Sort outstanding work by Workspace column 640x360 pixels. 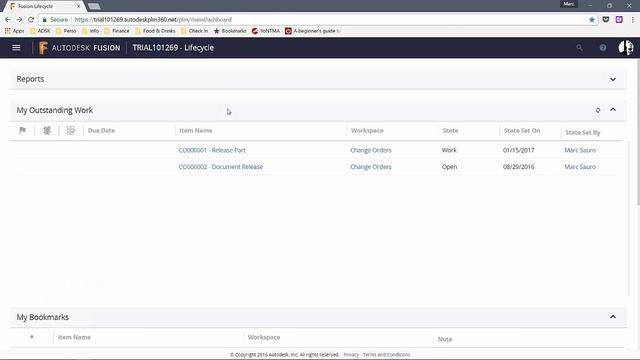(367, 131)
